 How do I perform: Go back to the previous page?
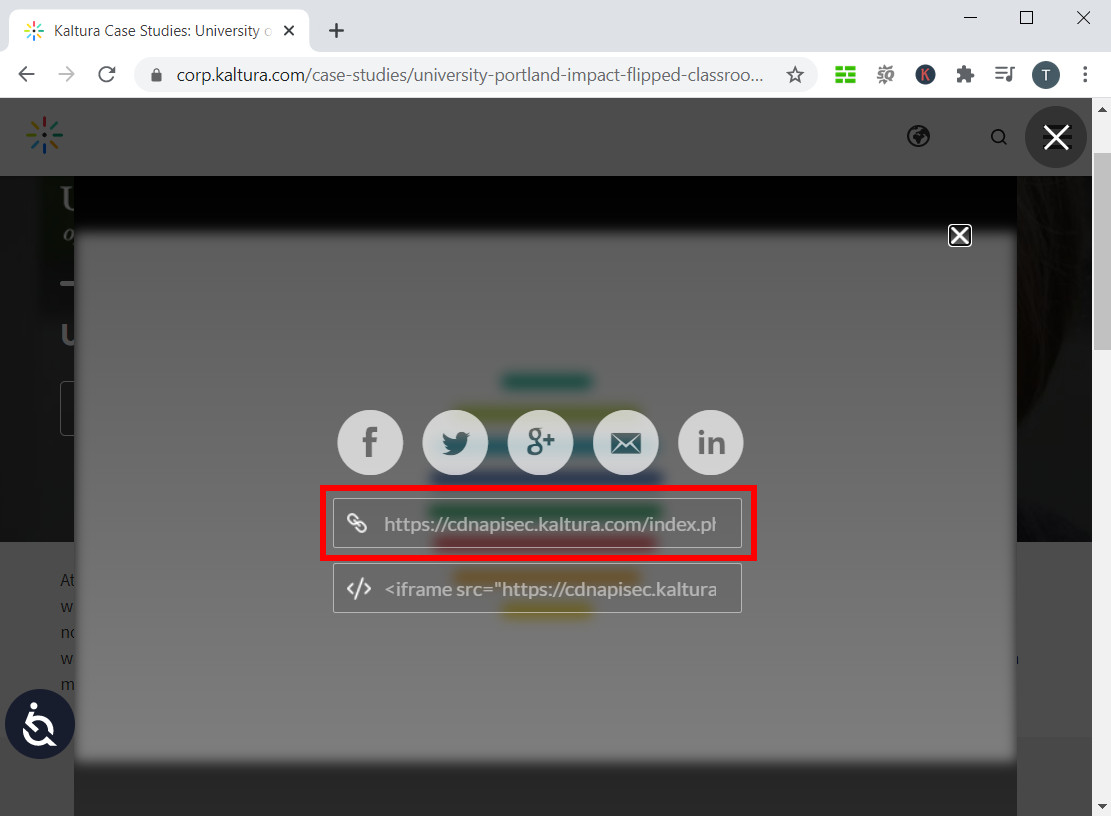click(x=26, y=74)
